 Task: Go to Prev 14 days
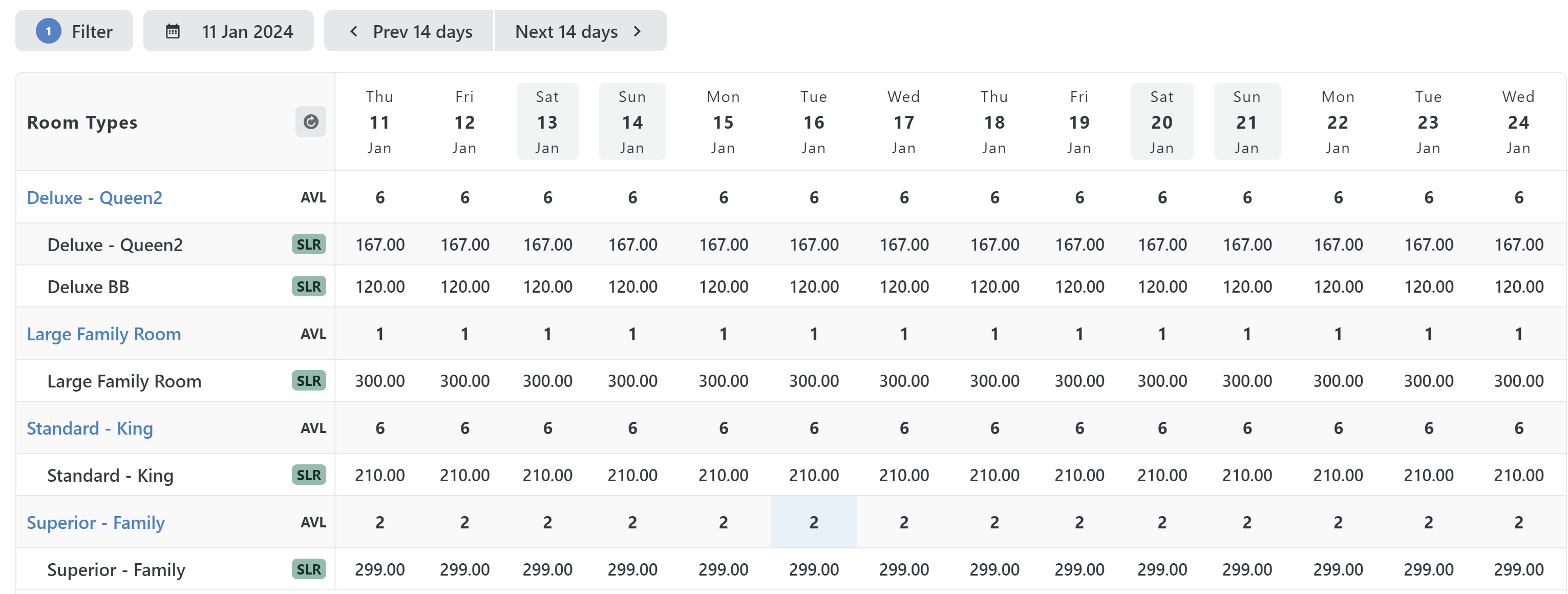point(409,31)
